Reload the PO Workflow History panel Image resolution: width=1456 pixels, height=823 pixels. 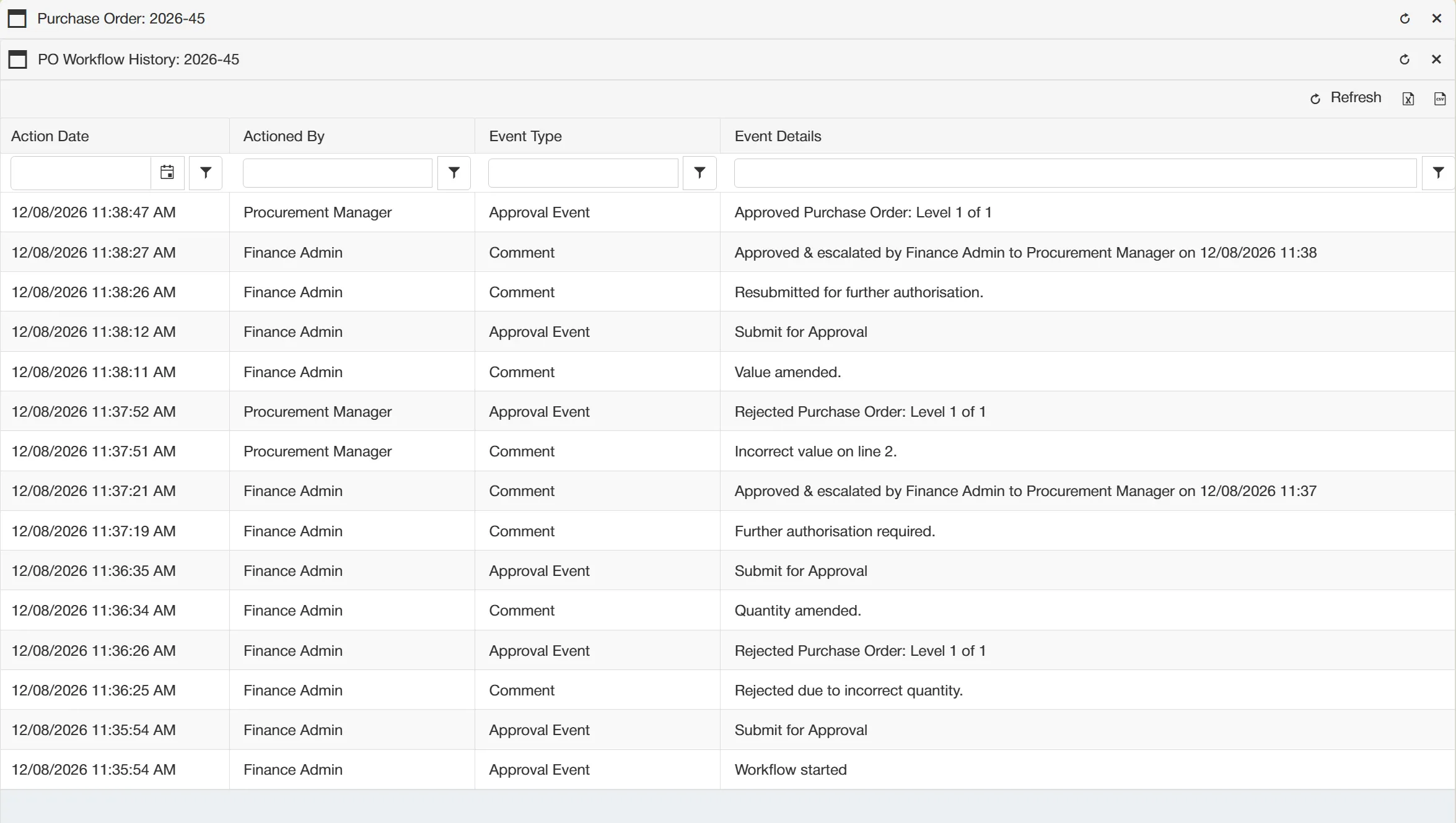[1405, 59]
